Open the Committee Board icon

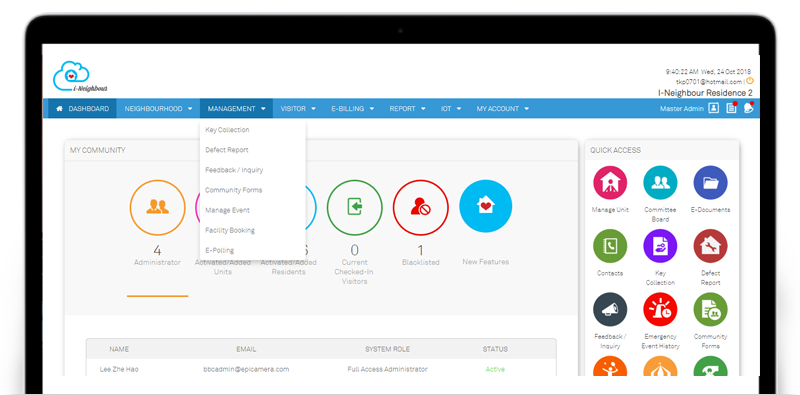coord(660,182)
